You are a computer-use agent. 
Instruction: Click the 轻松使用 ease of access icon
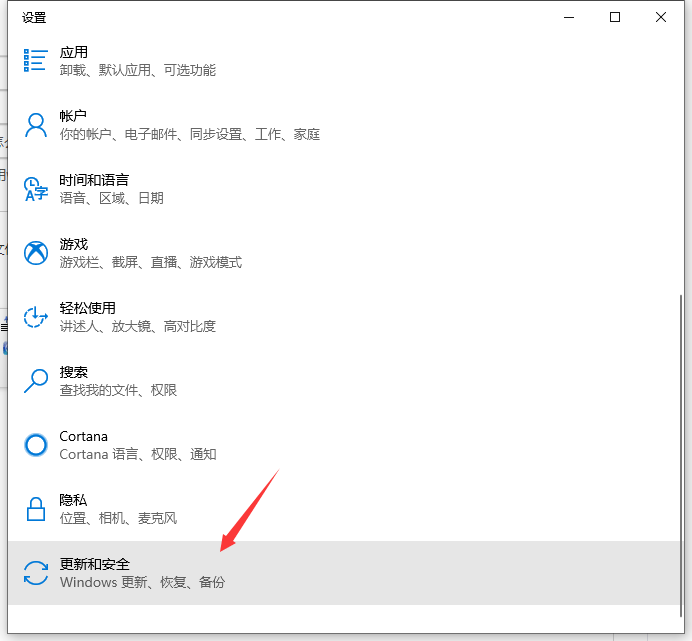point(36,317)
